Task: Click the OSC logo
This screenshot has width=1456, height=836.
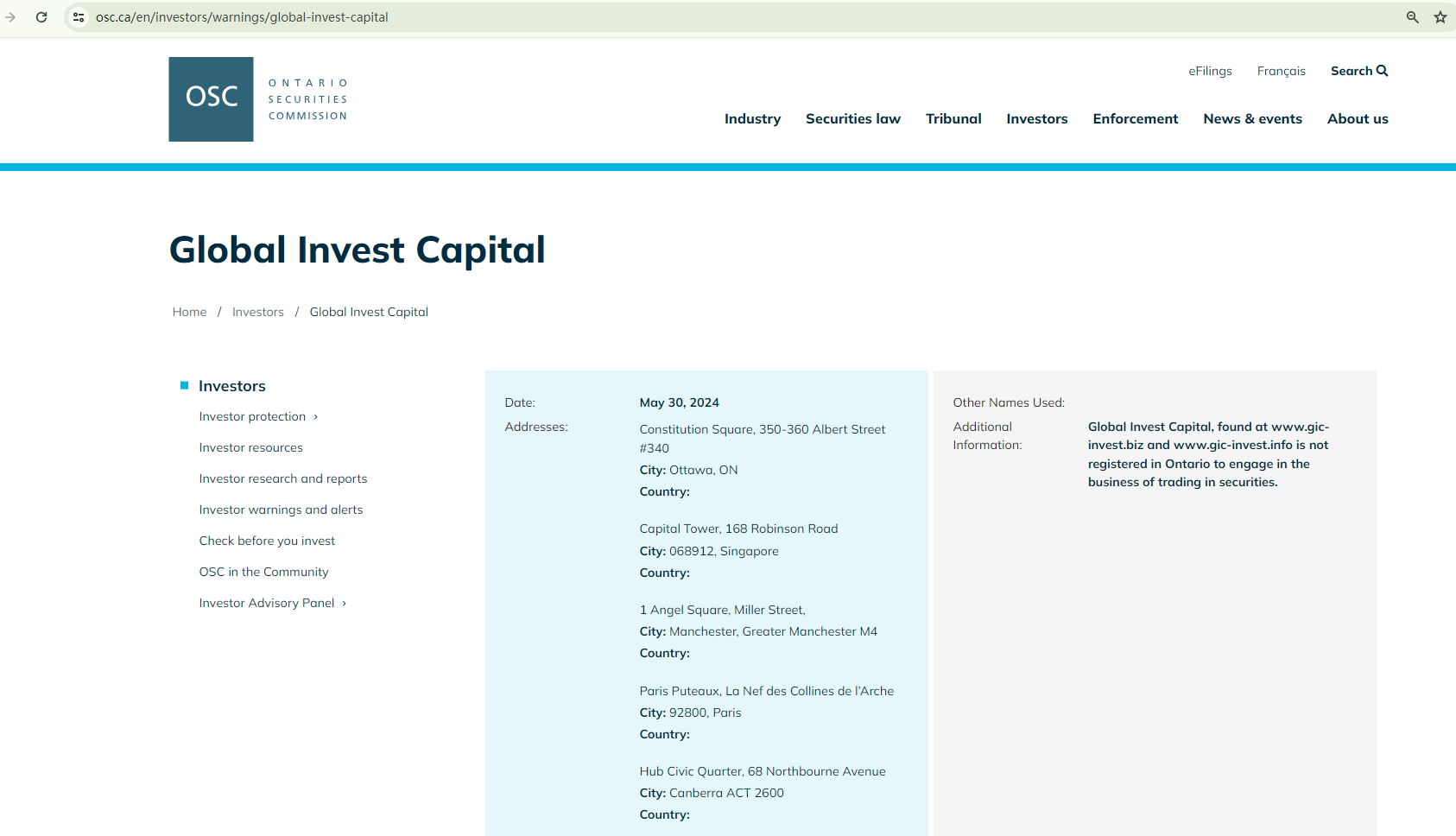Action: (258, 99)
